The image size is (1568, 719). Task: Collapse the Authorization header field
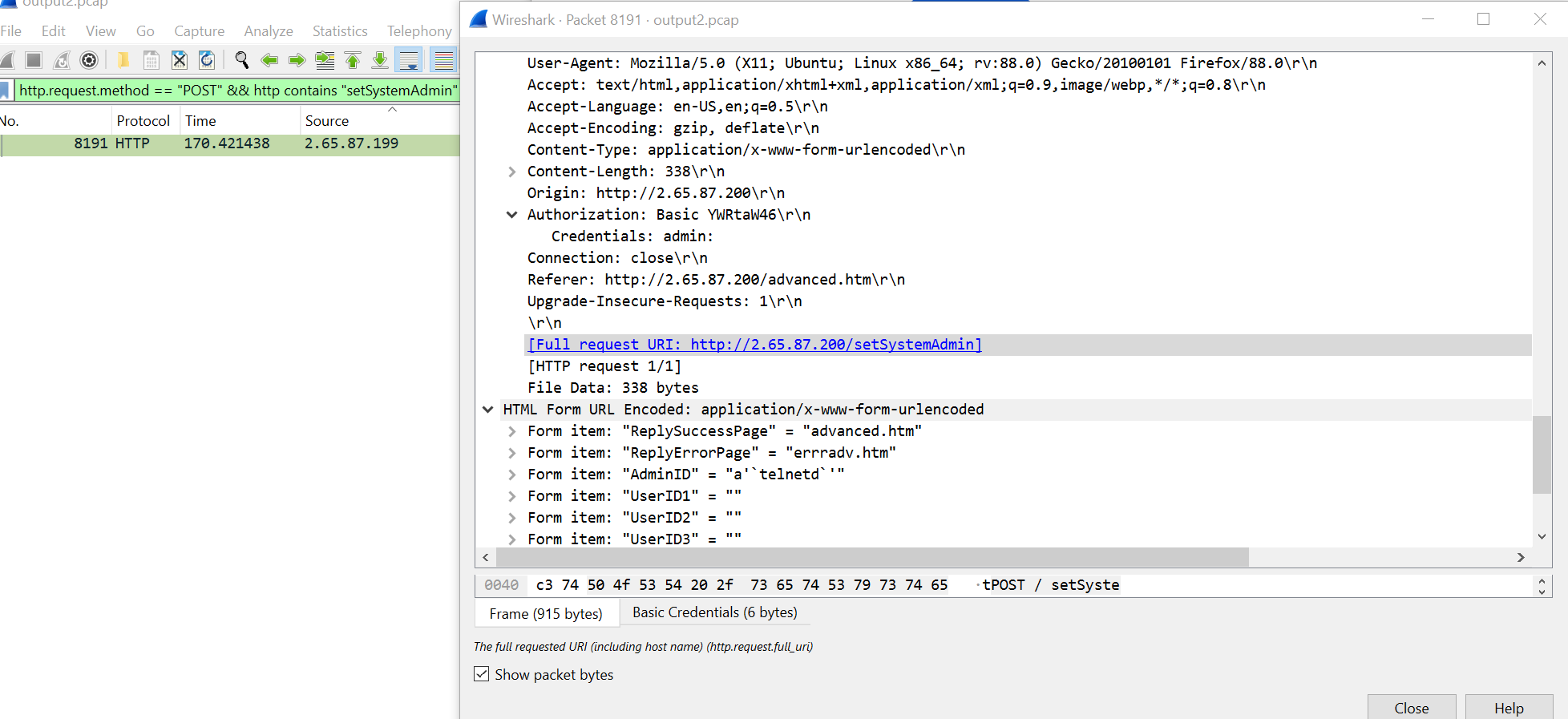coord(511,215)
